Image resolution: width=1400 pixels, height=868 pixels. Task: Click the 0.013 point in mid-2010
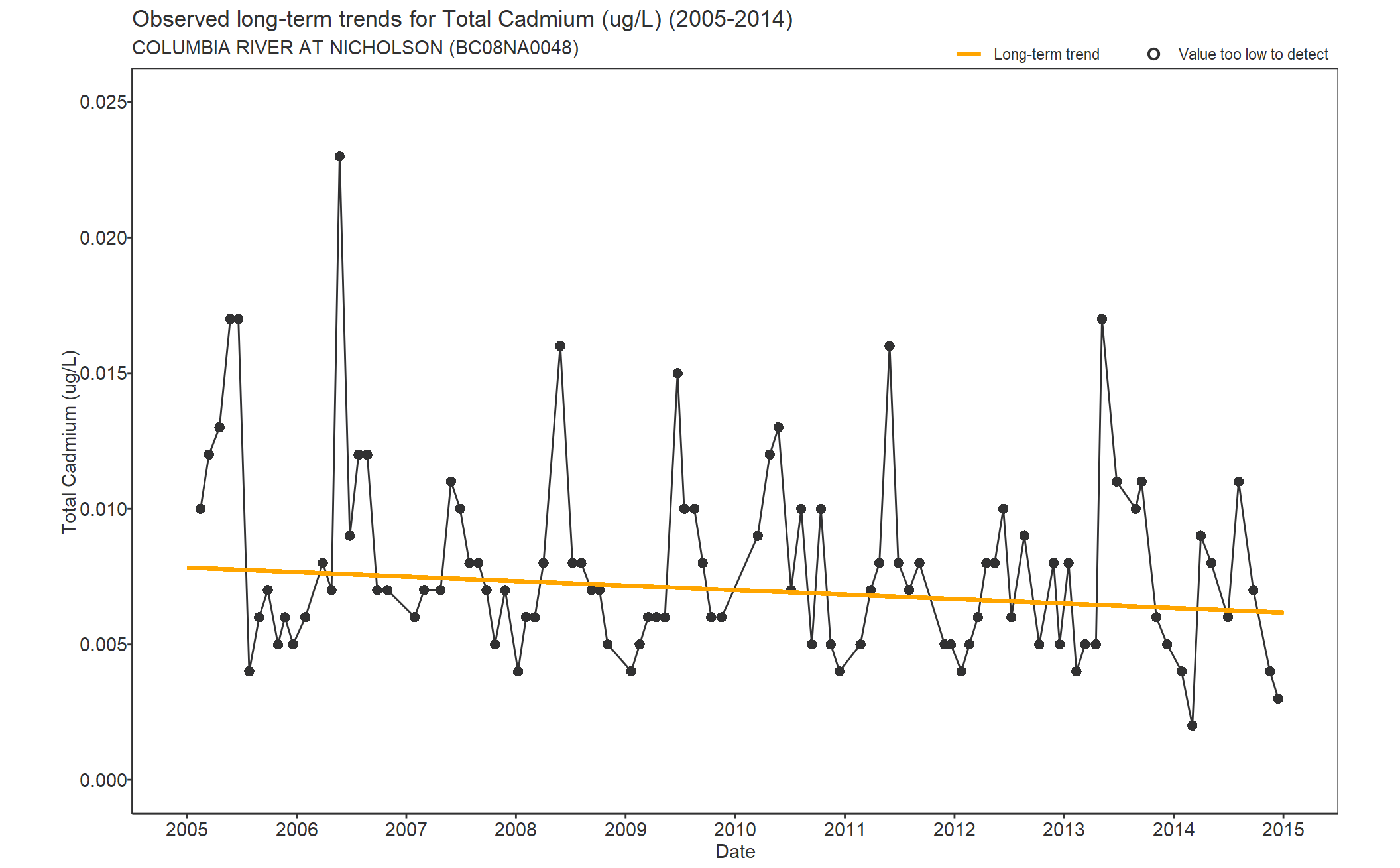[x=778, y=428]
